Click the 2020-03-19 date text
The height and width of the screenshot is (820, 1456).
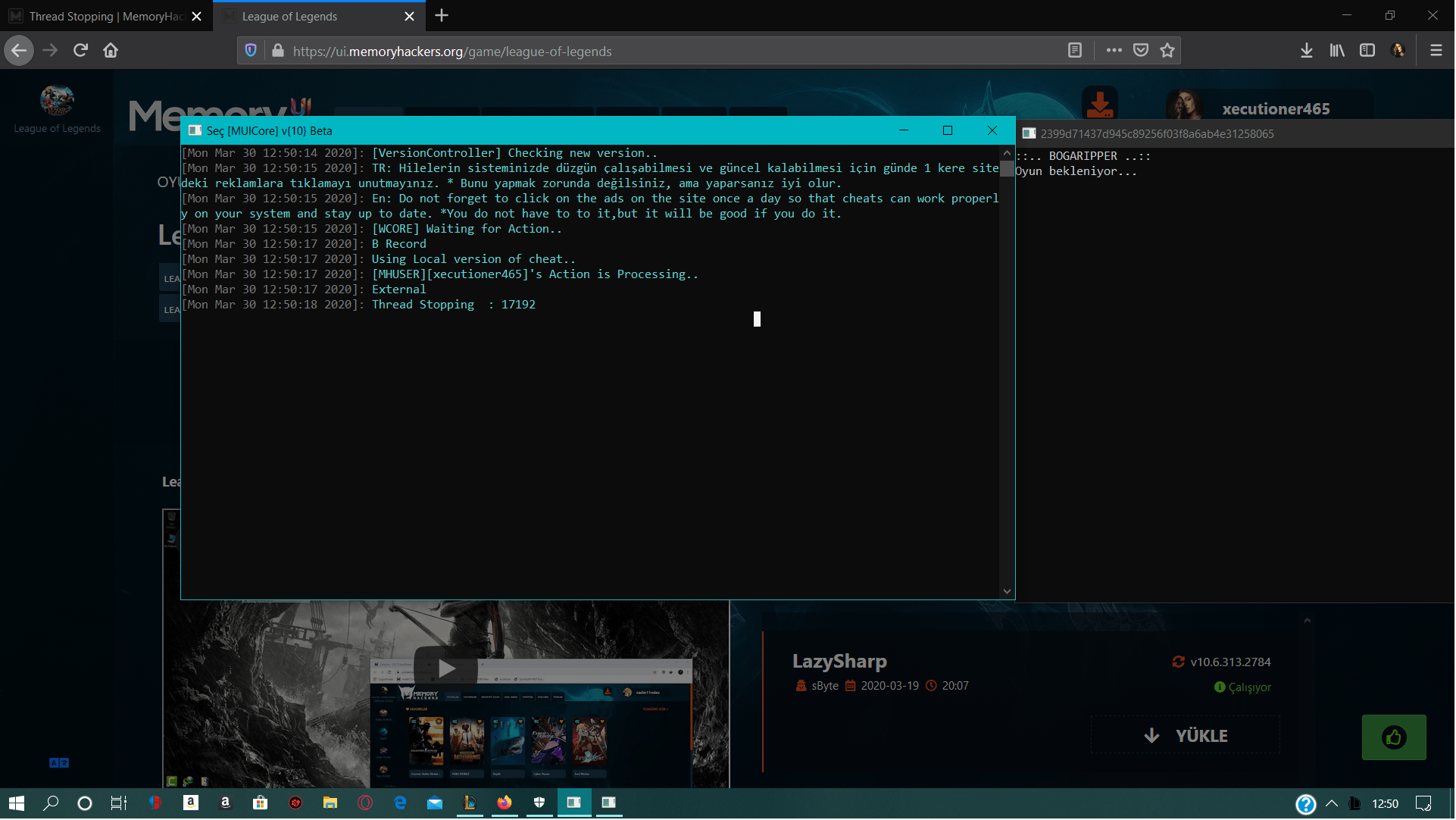point(890,686)
